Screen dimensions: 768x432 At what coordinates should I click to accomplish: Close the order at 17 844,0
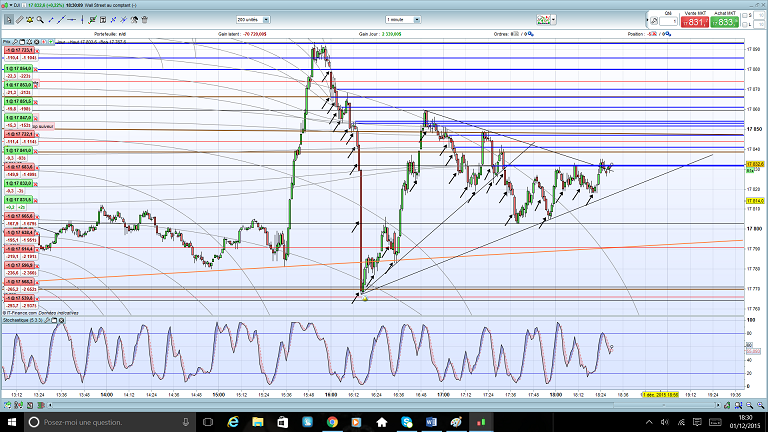tap(37, 67)
